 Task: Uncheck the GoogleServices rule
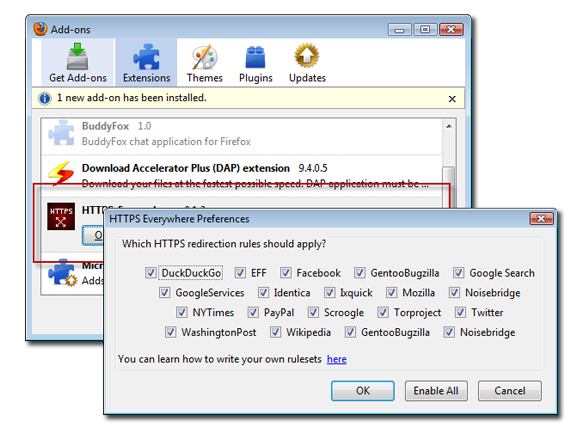coord(164,293)
